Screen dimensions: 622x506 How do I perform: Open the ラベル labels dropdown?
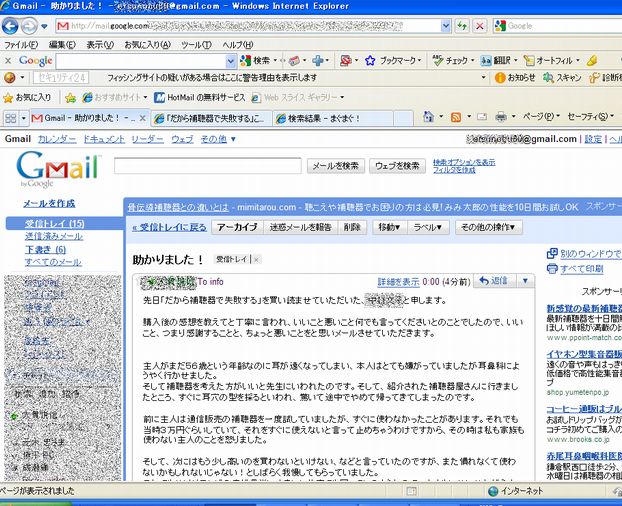(x=428, y=227)
